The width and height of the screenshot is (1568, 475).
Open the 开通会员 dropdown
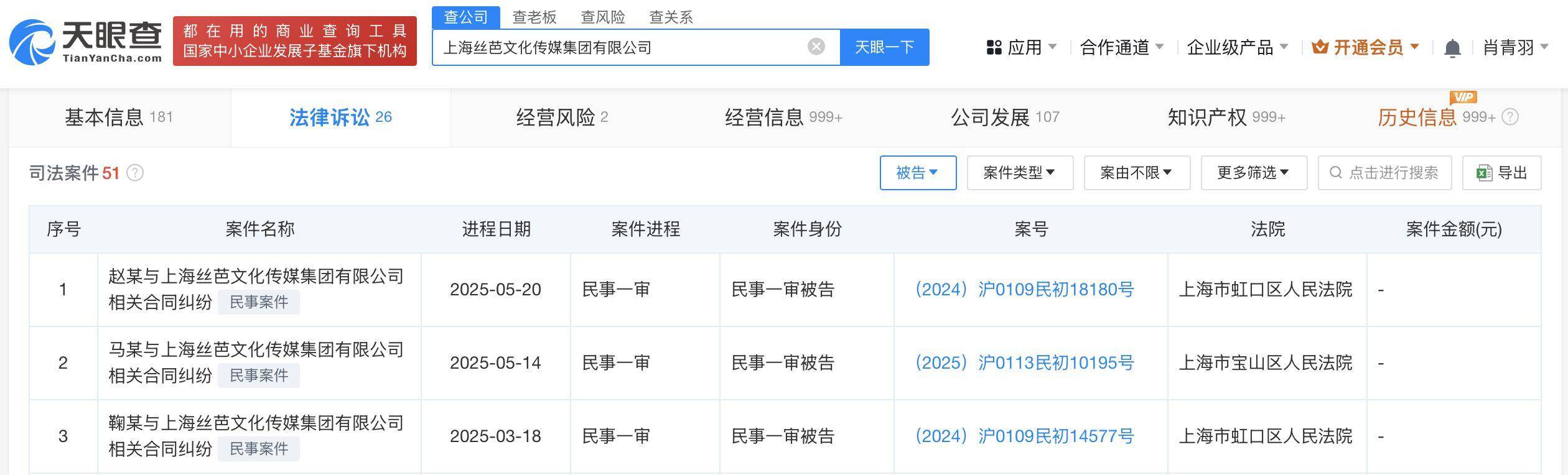(x=1365, y=47)
